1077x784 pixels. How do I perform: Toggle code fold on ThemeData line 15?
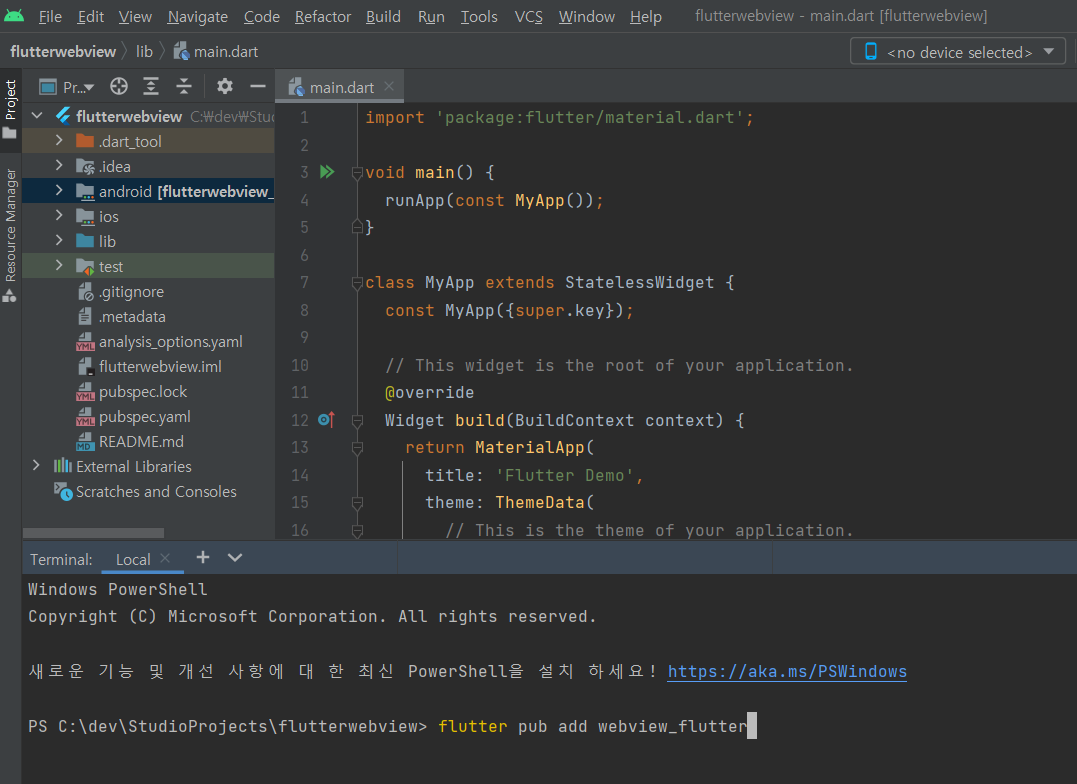357,502
